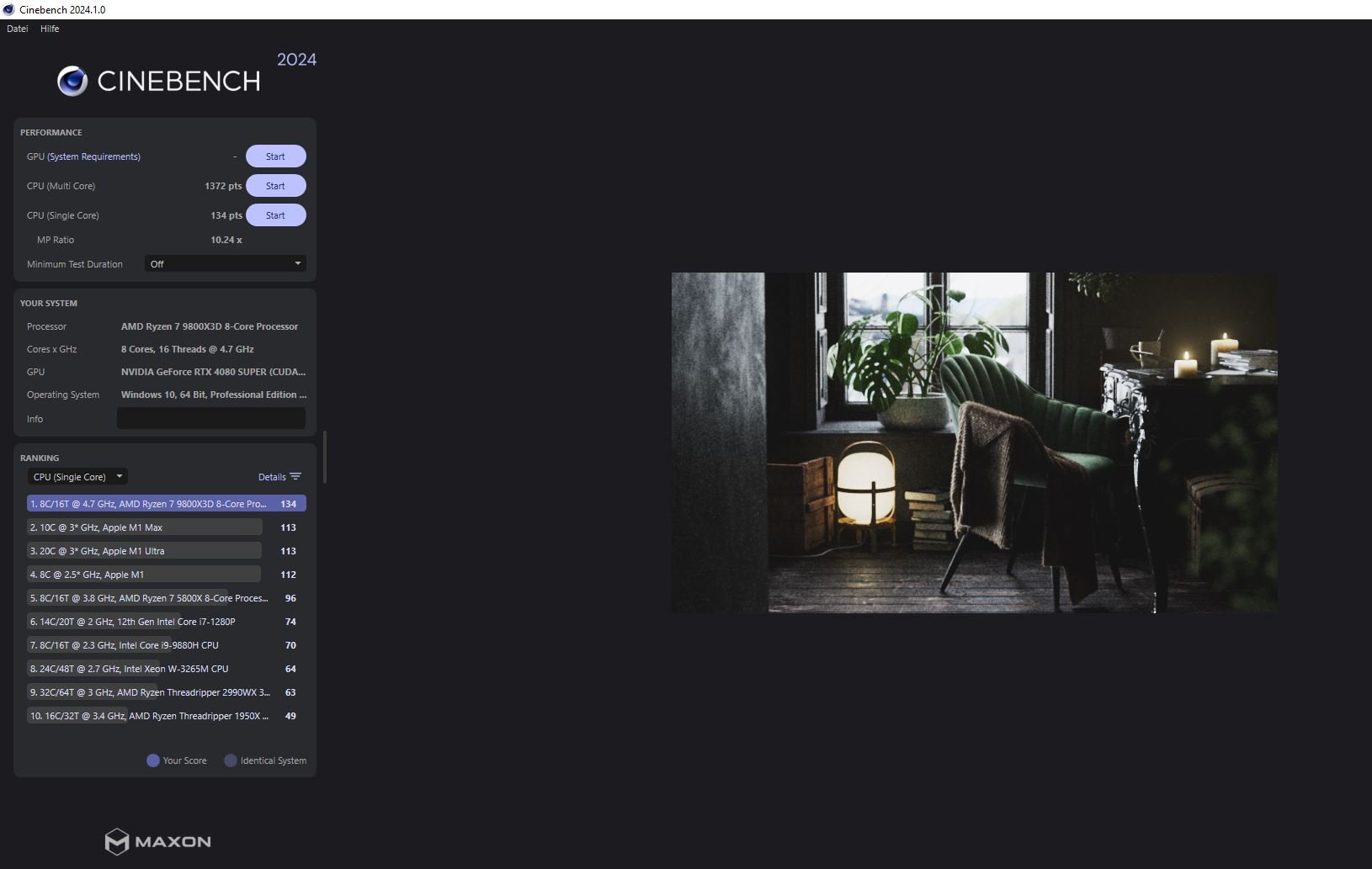1372x869 pixels.
Task: Click the 1372 pts multi core score
Action: pyautogui.click(x=223, y=186)
